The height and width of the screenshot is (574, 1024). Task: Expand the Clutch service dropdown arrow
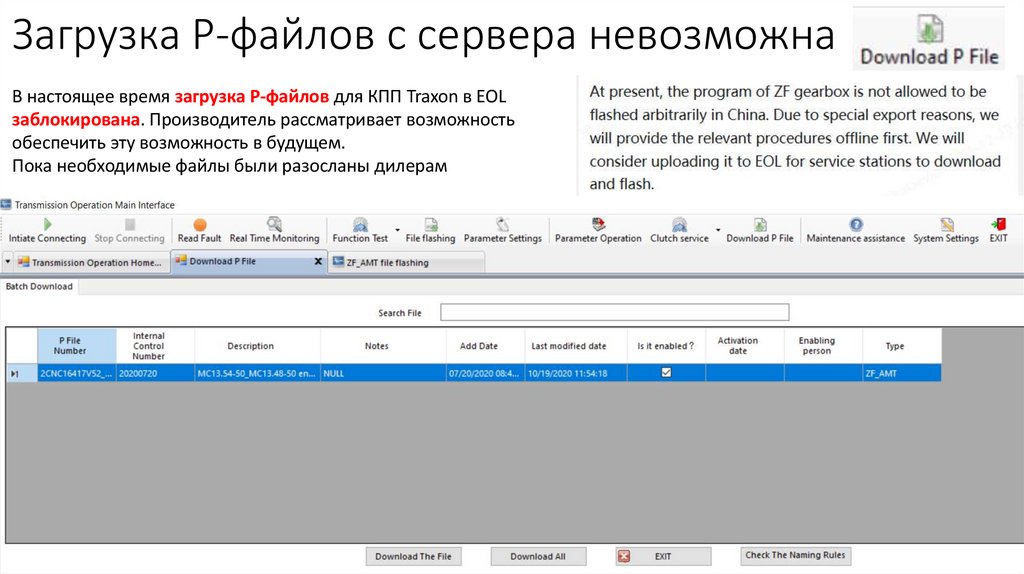(x=718, y=230)
